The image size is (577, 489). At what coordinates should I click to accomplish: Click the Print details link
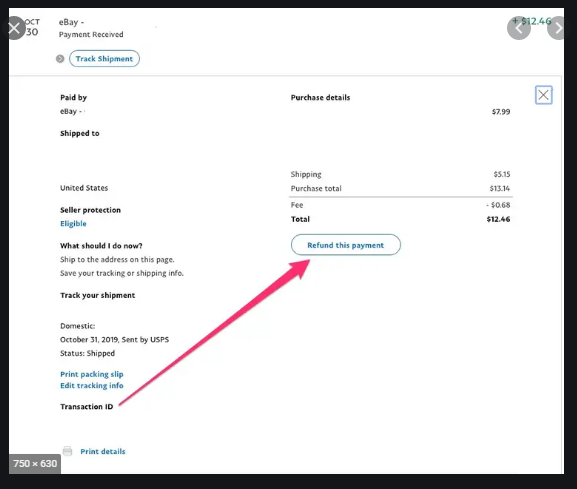click(103, 451)
